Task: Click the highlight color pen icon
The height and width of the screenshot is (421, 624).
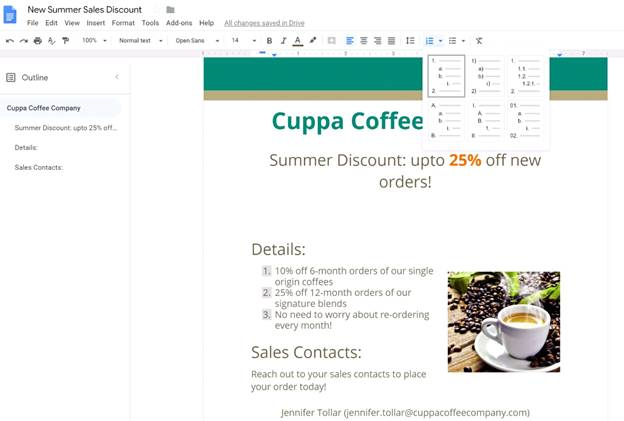Action: 313,41
